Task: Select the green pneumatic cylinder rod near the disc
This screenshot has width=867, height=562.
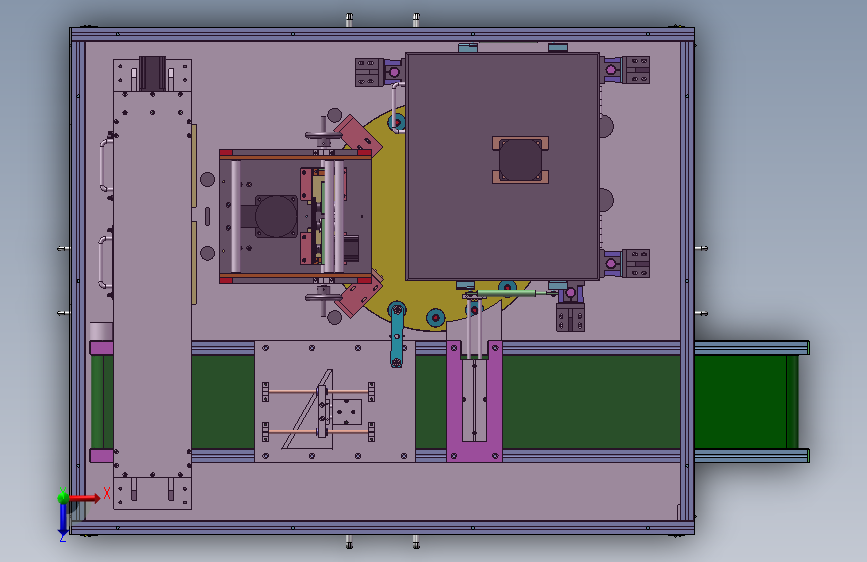Action: coord(506,293)
